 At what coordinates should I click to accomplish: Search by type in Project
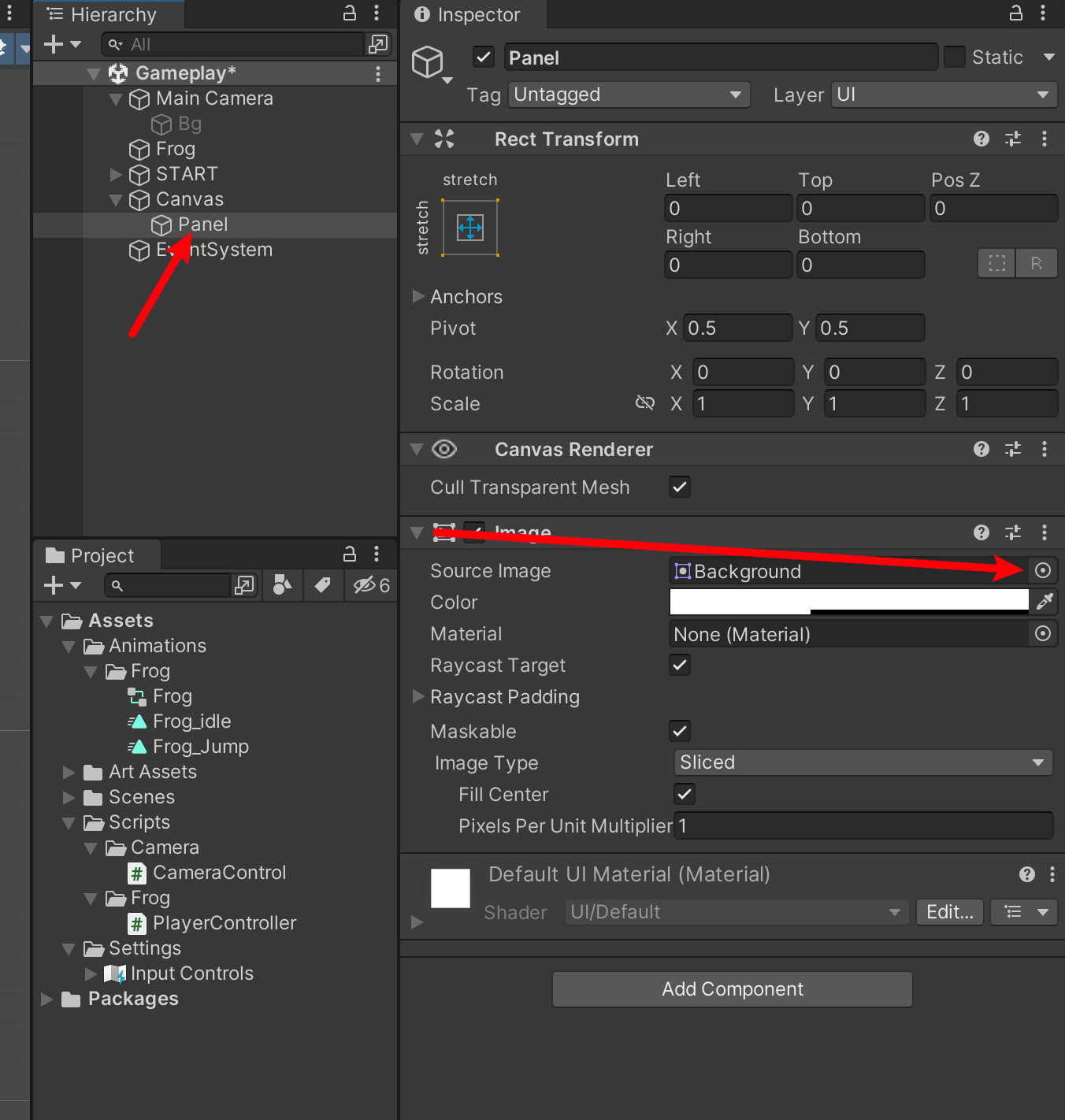[x=283, y=585]
